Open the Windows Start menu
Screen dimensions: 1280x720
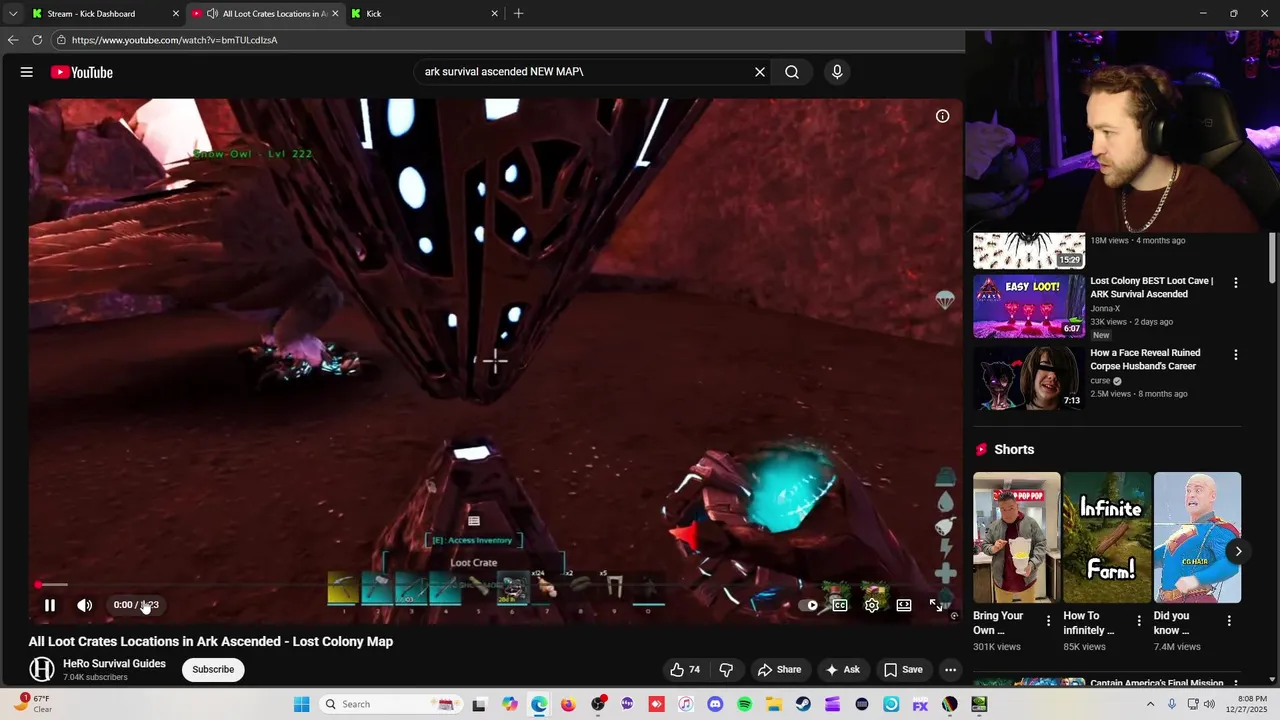pyautogui.click(x=301, y=704)
